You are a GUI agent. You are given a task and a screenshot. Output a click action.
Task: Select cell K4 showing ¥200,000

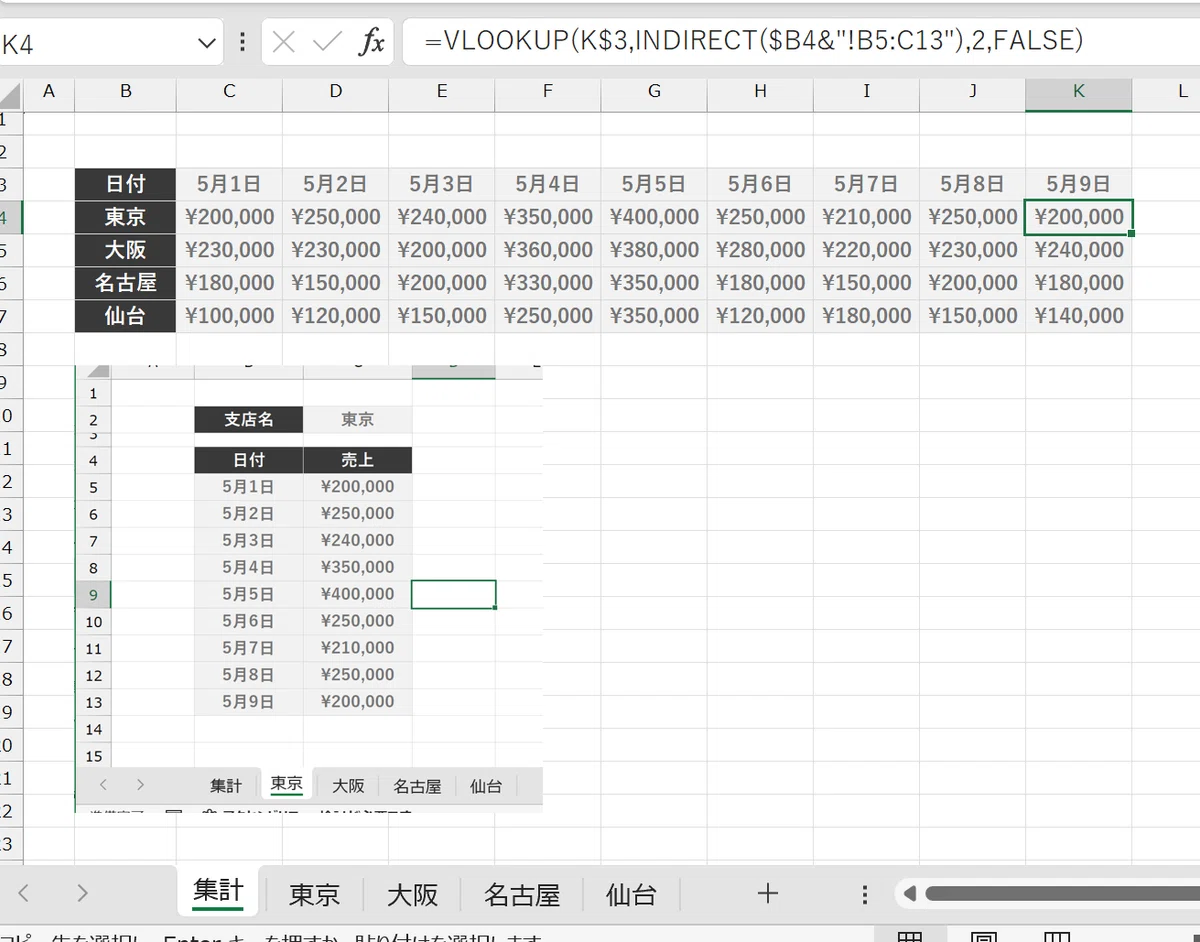pos(1078,217)
